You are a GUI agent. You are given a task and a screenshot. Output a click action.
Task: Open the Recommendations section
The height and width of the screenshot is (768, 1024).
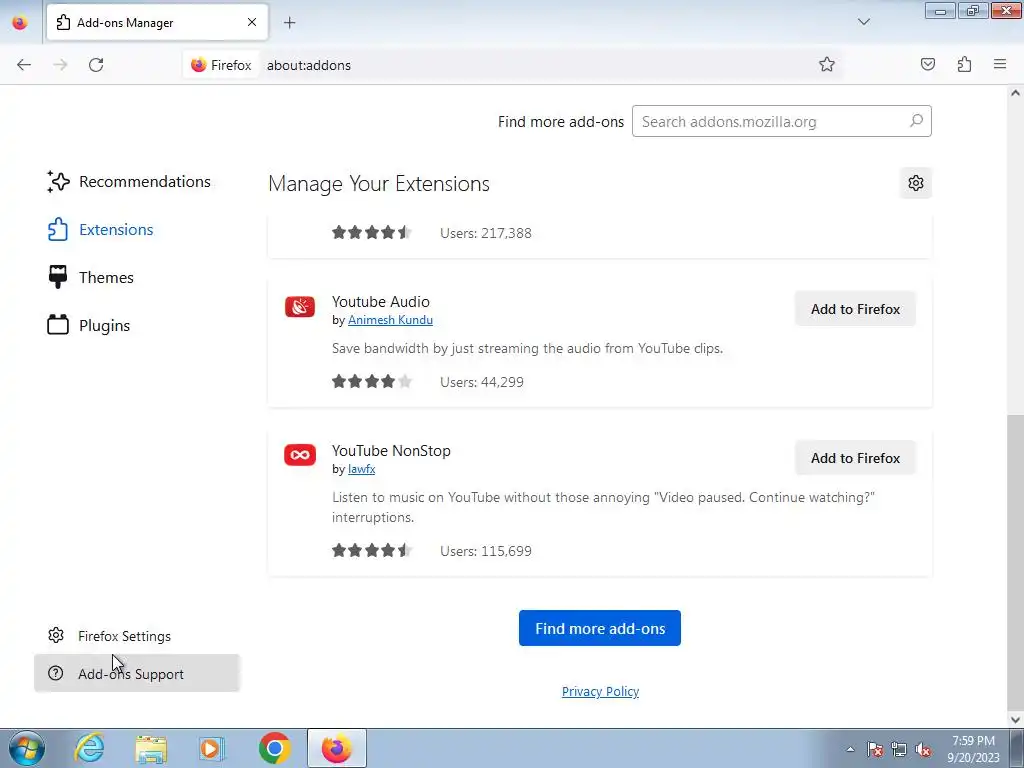[129, 182]
